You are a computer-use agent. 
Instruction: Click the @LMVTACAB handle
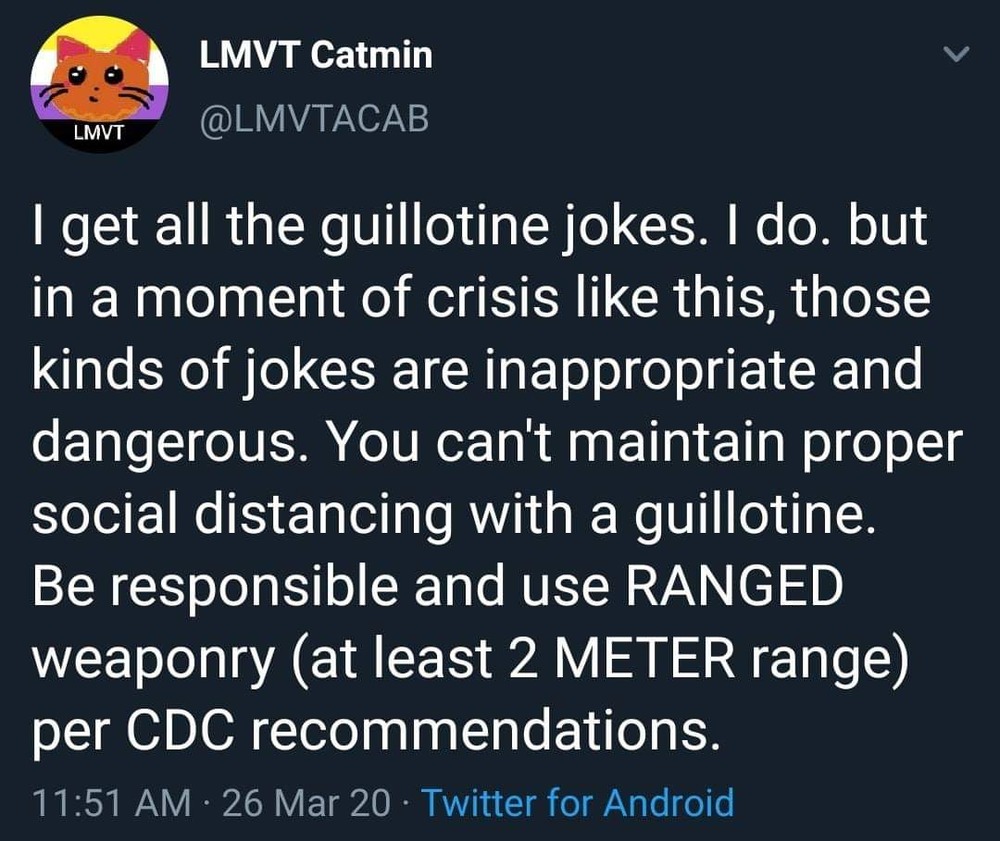(x=314, y=119)
